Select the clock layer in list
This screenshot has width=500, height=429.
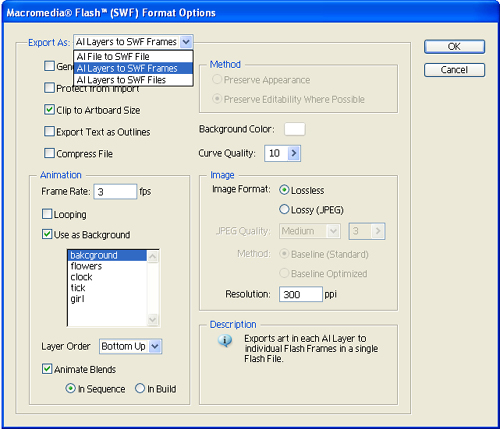click(x=107, y=277)
